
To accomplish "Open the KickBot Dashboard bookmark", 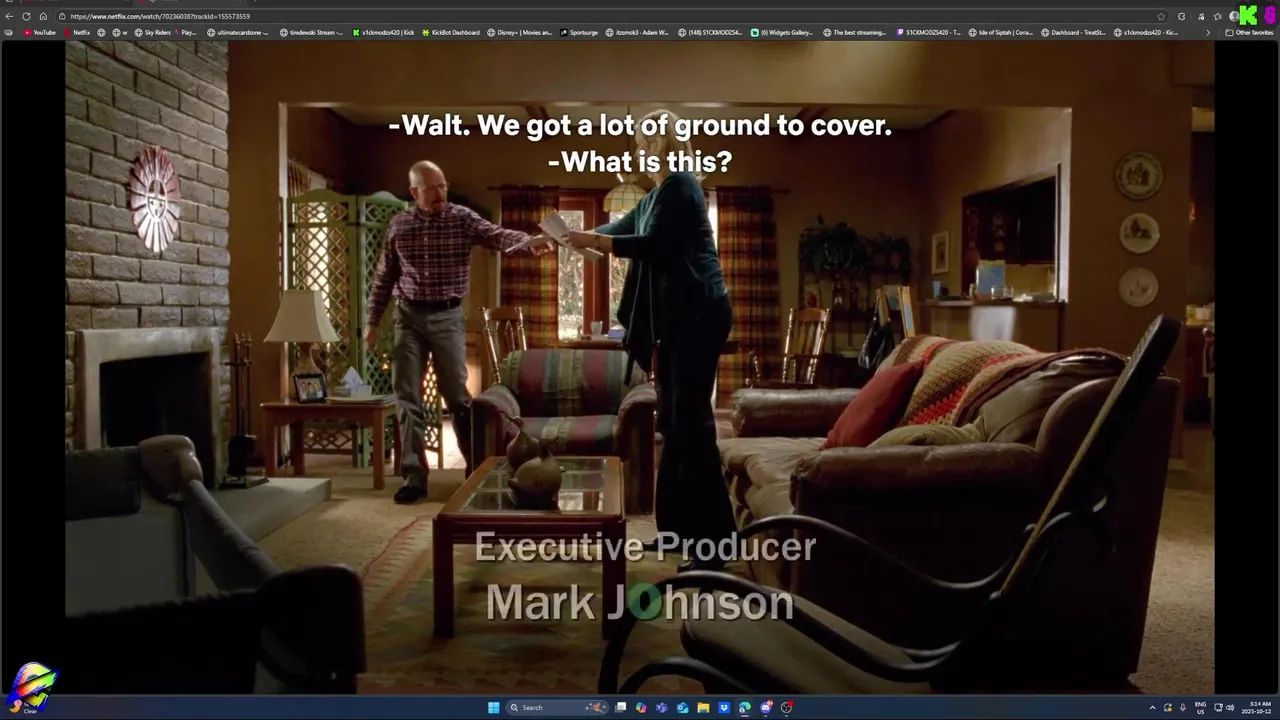I will pyautogui.click(x=450, y=32).
